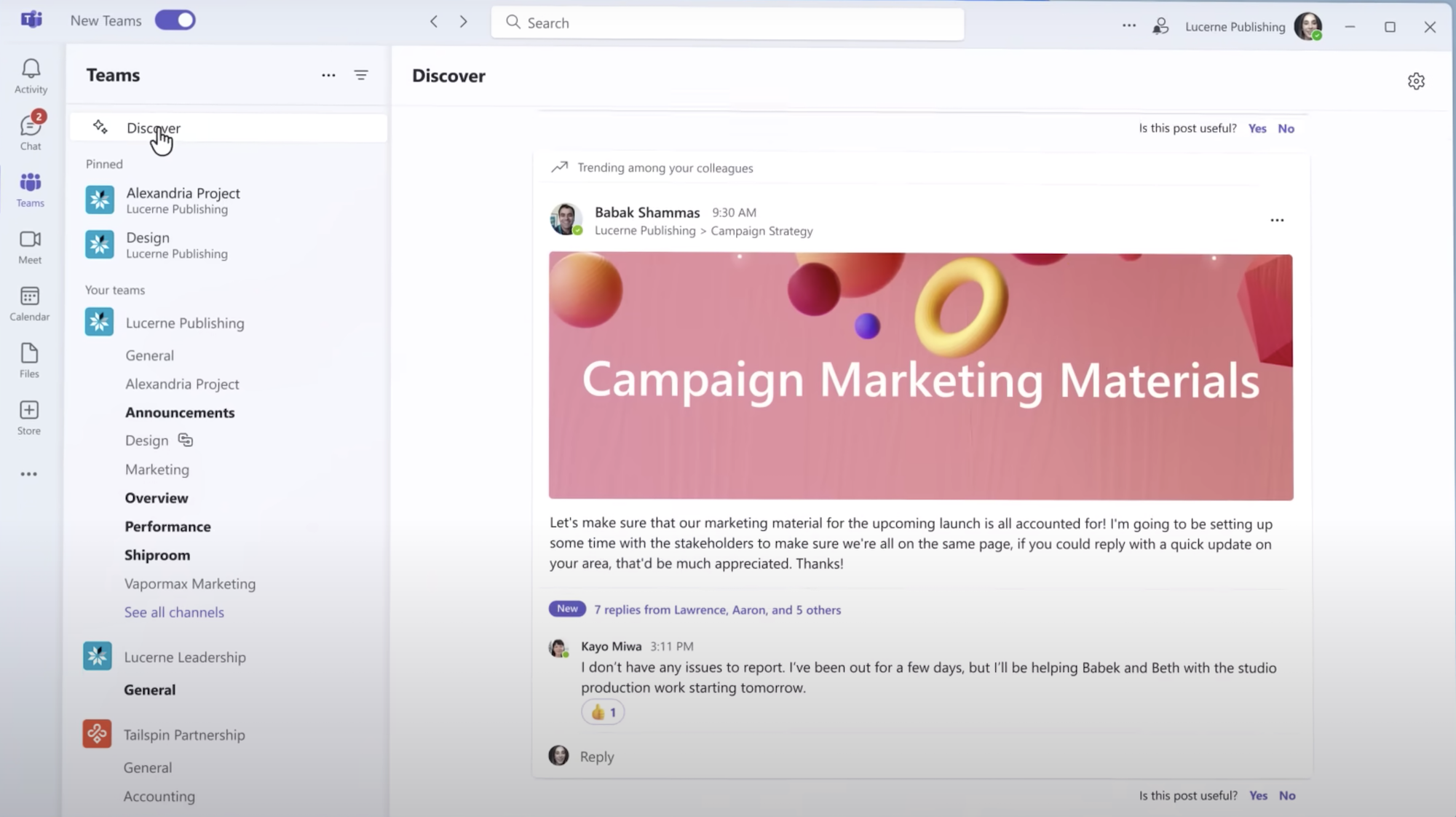
Task: Open Discover feed settings gear
Action: click(1416, 81)
